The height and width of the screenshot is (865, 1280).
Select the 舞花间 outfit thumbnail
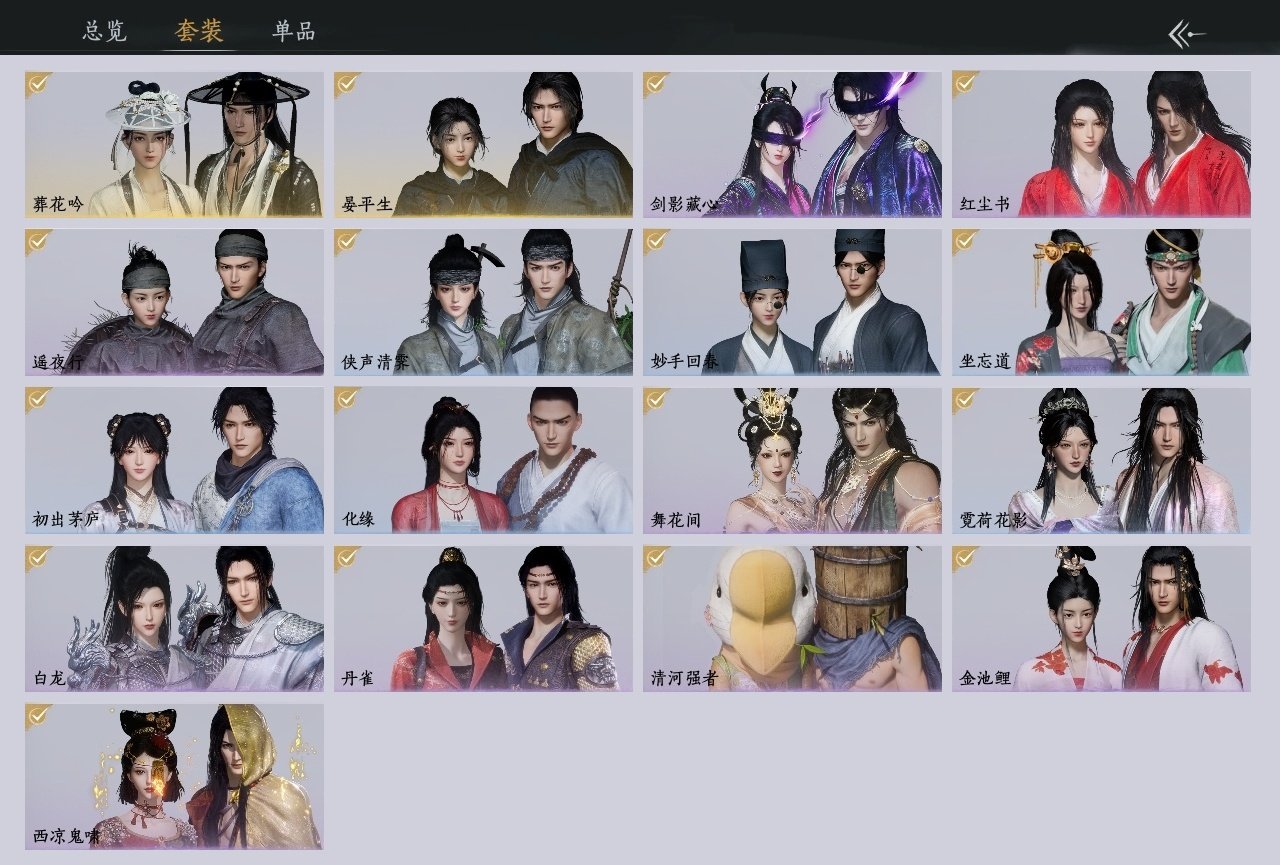792,461
